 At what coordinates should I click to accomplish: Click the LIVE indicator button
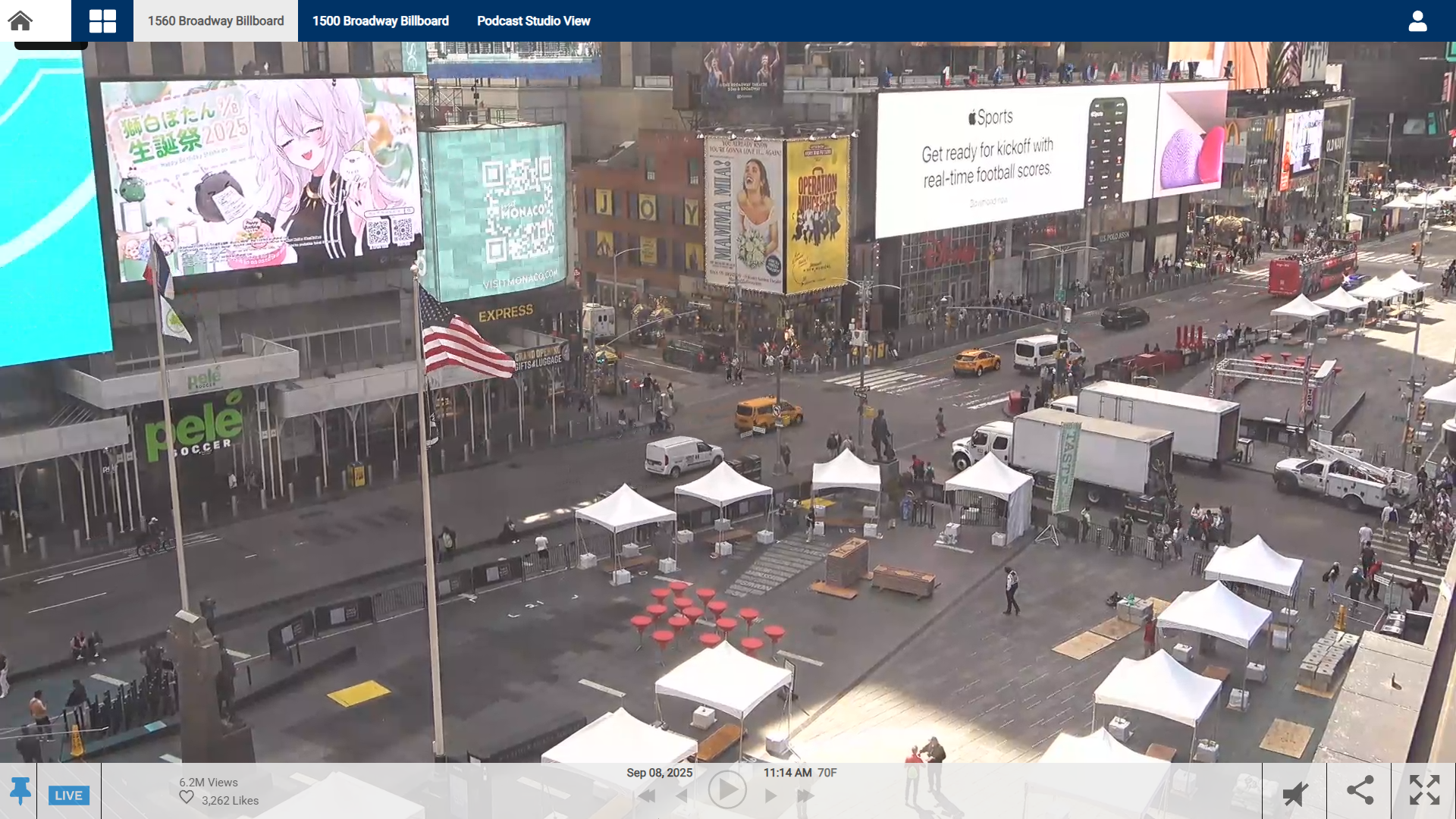[68, 795]
